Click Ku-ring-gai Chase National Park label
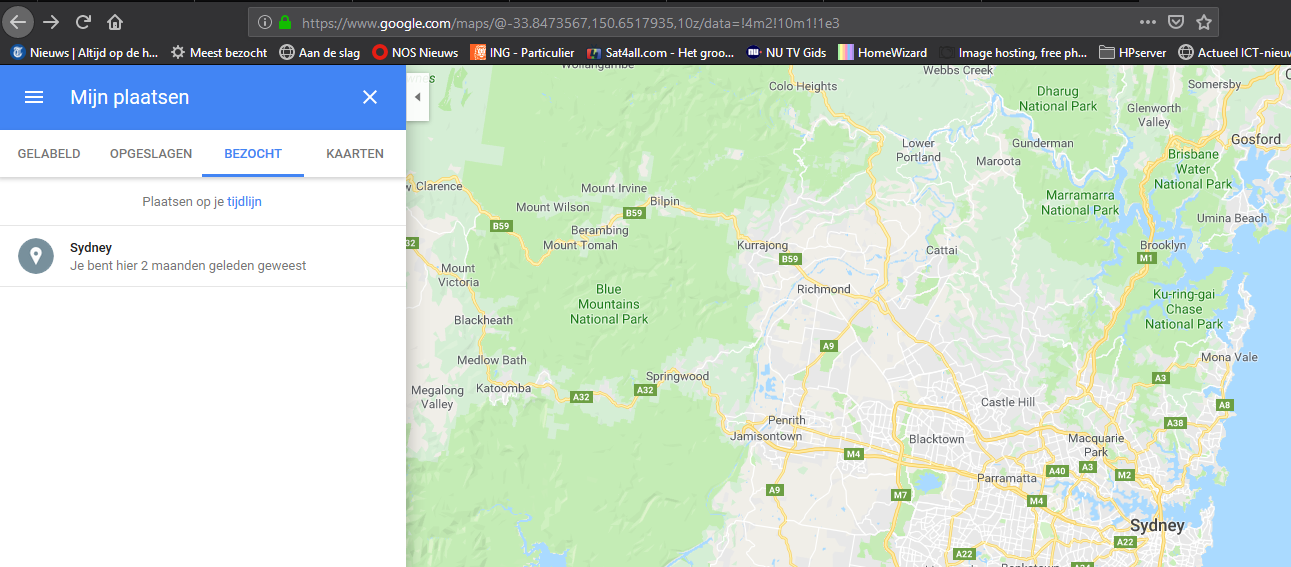 [1184, 309]
